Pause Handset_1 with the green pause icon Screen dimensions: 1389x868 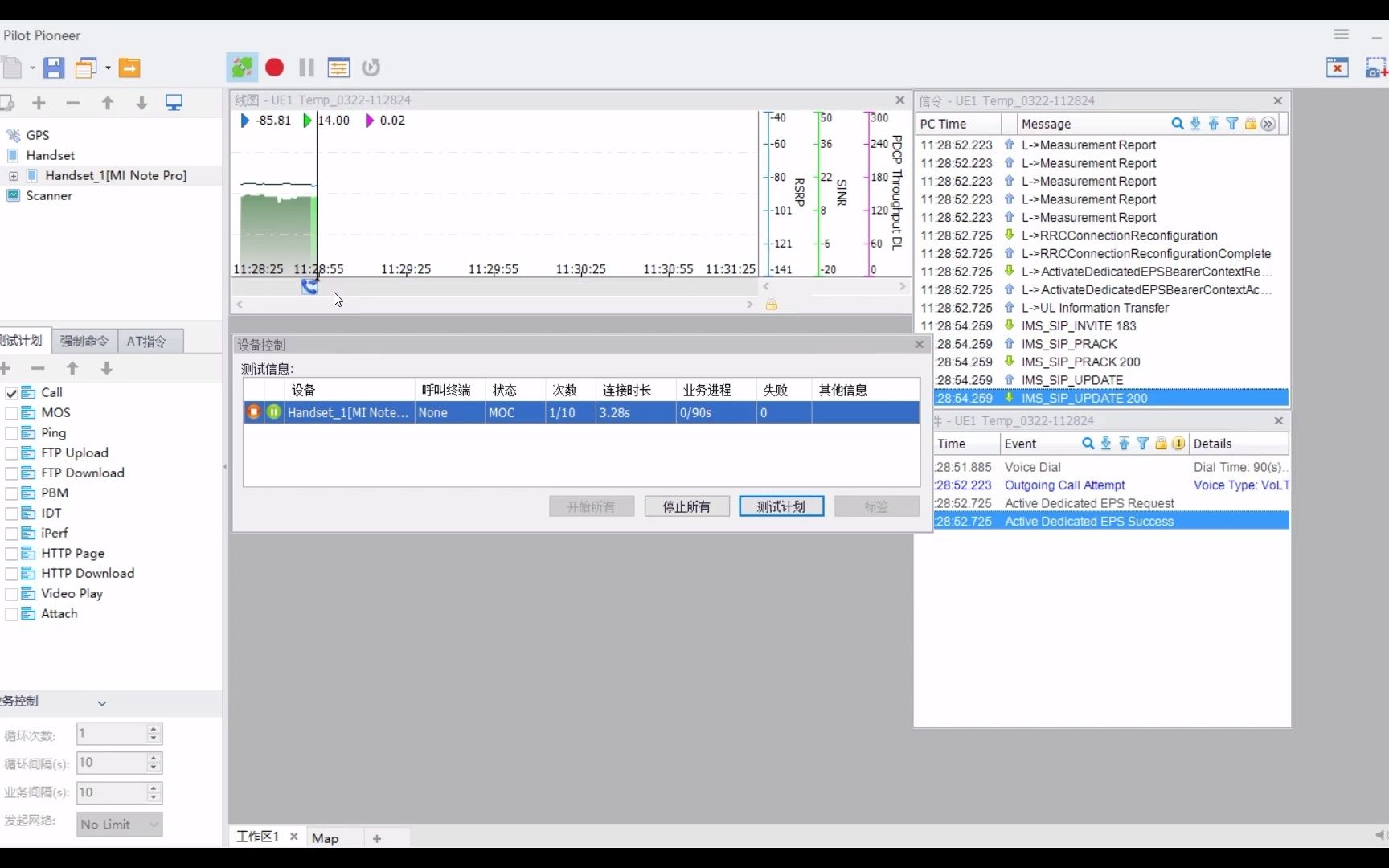(274, 412)
